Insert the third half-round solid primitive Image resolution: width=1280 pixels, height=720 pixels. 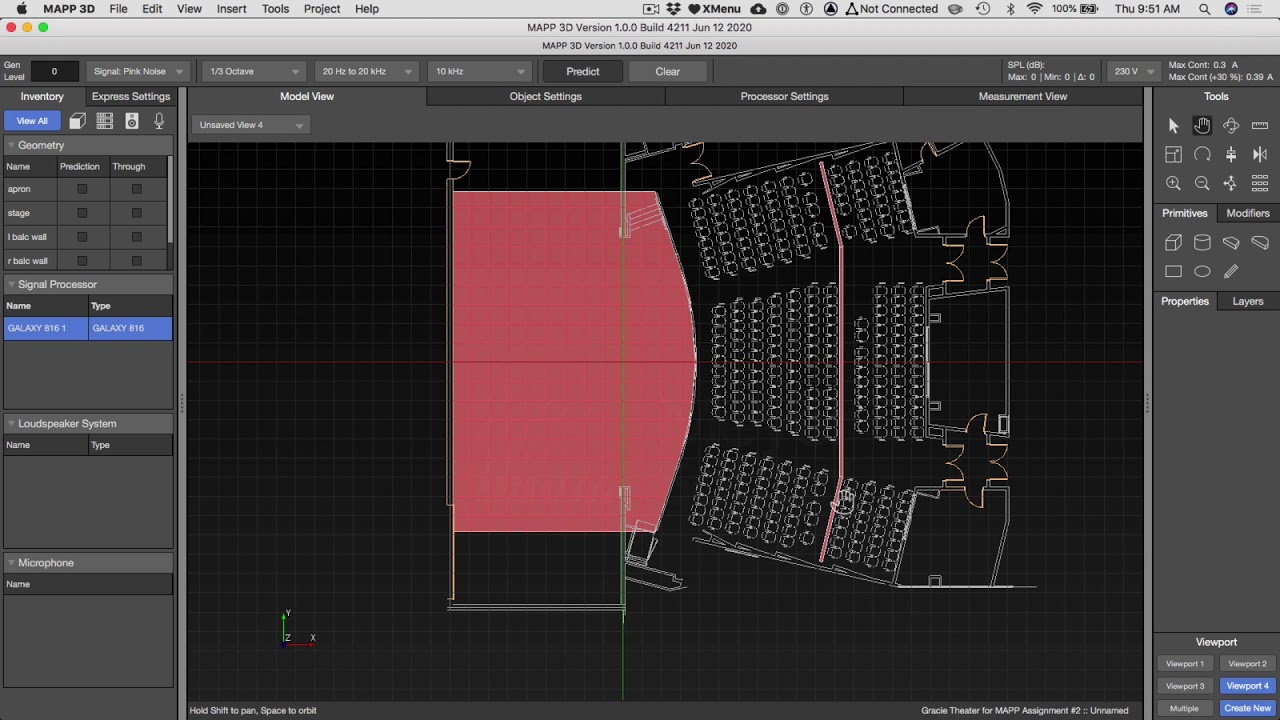(1231, 242)
